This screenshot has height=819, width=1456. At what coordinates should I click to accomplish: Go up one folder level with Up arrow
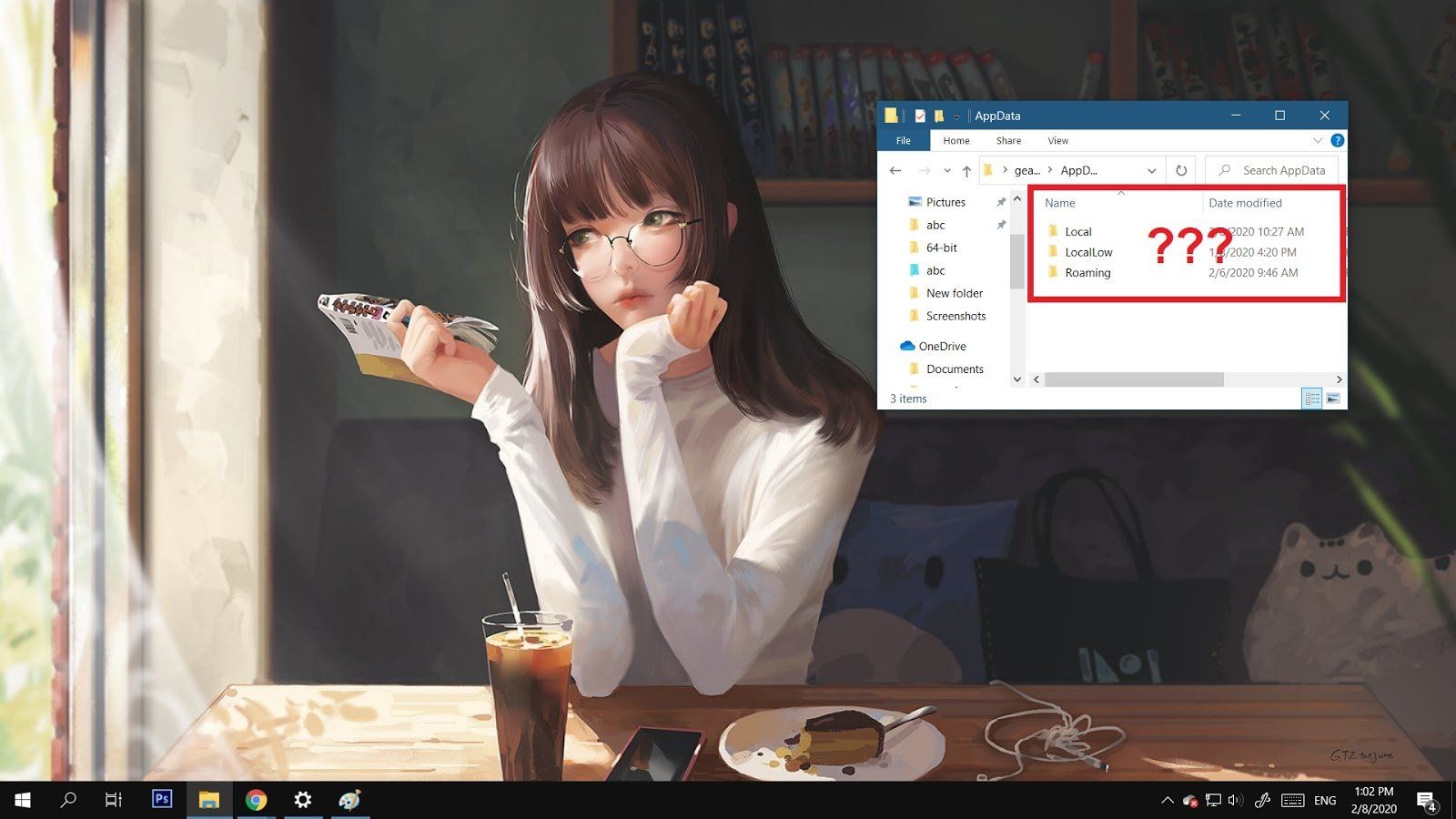point(966,171)
